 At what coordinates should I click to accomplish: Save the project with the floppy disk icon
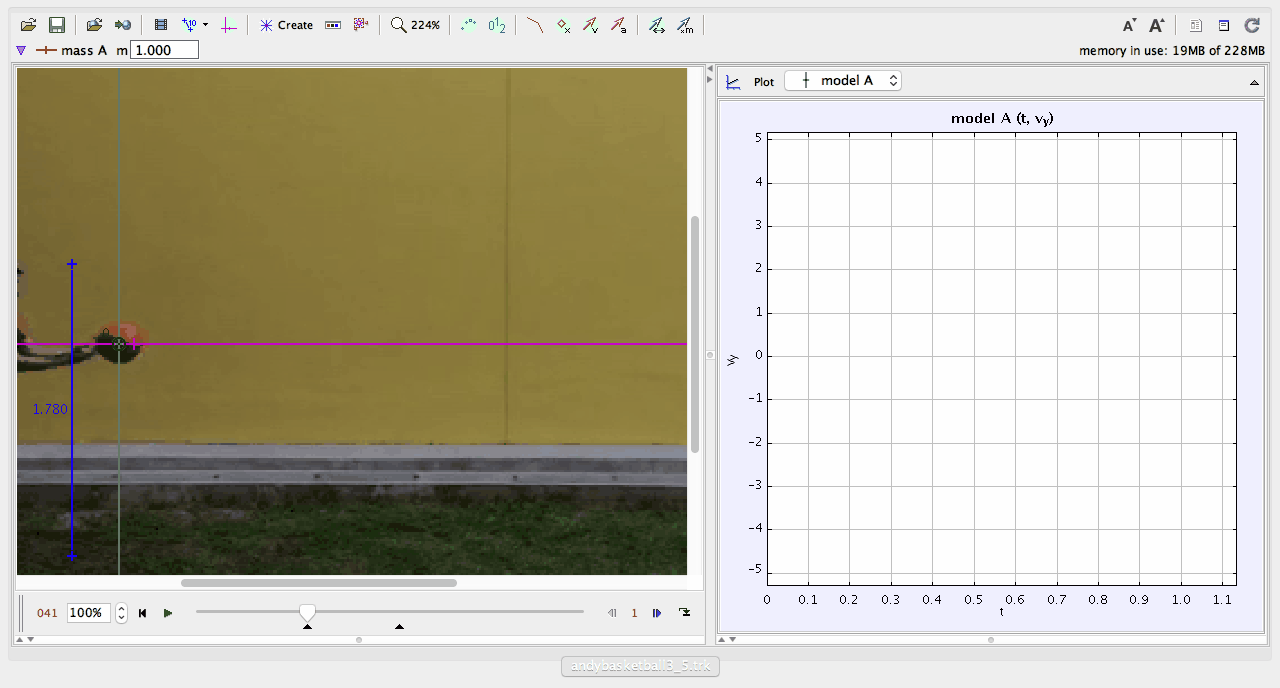(57, 25)
